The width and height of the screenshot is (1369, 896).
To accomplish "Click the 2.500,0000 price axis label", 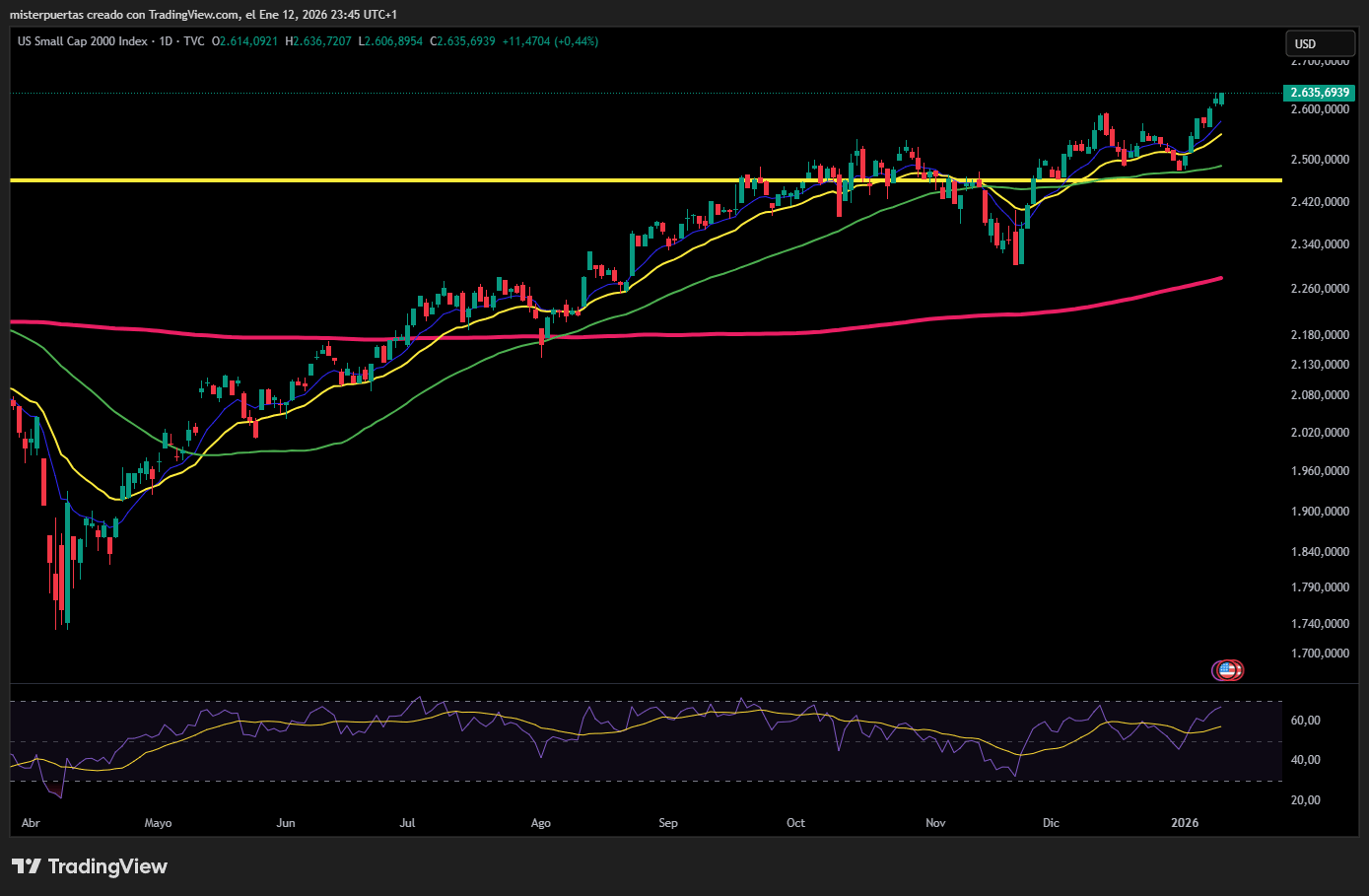I will (x=1320, y=160).
